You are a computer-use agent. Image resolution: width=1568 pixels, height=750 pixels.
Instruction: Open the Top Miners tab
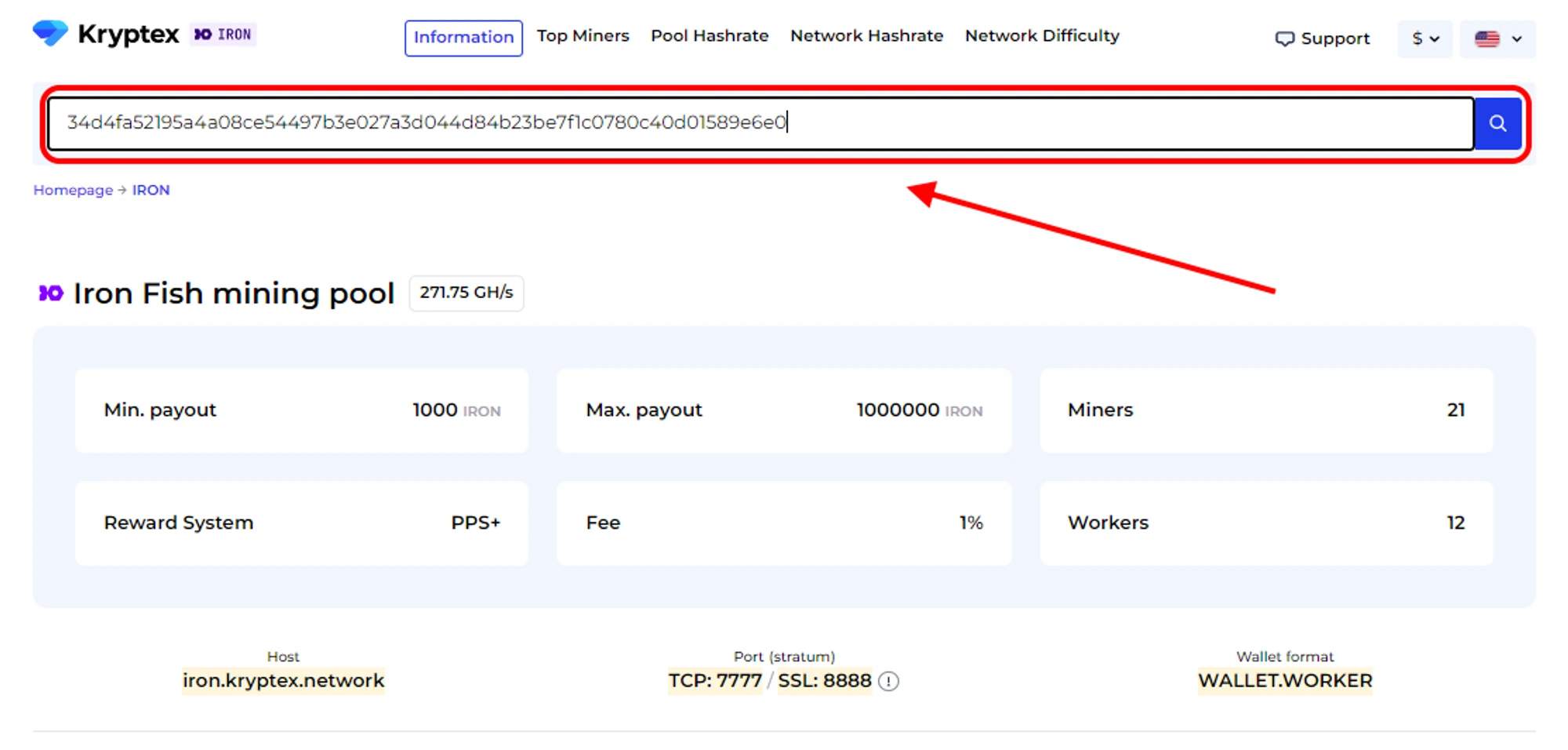click(x=583, y=36)
